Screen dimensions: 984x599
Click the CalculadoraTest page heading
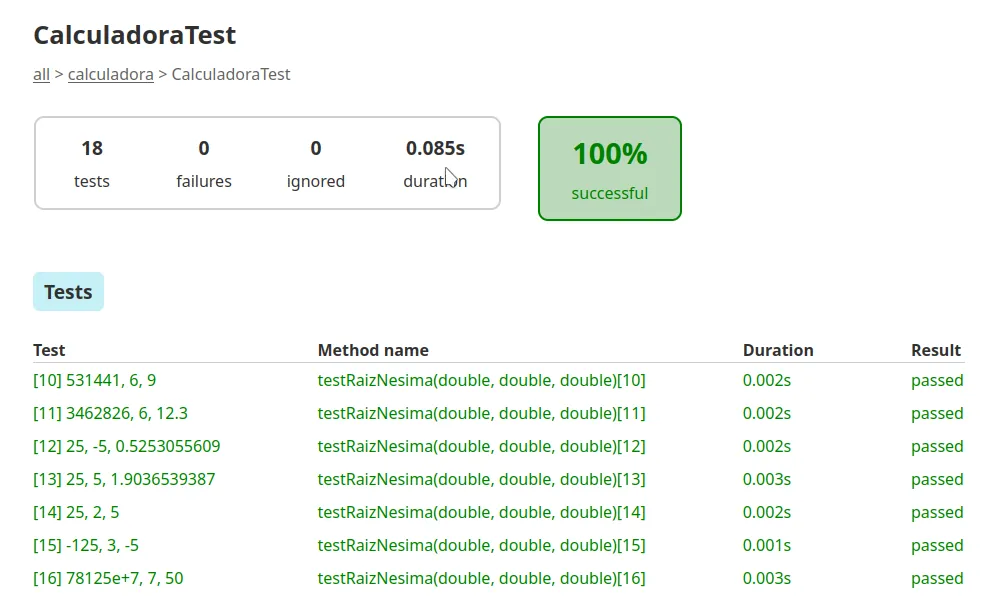tap(134, 35)
